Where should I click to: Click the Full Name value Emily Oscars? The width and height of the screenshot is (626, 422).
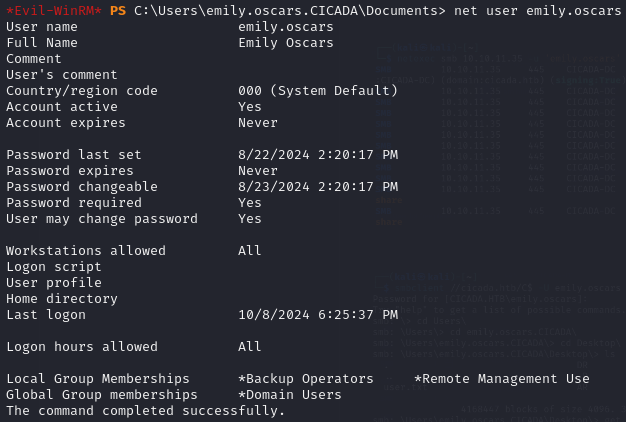[285, 43]
